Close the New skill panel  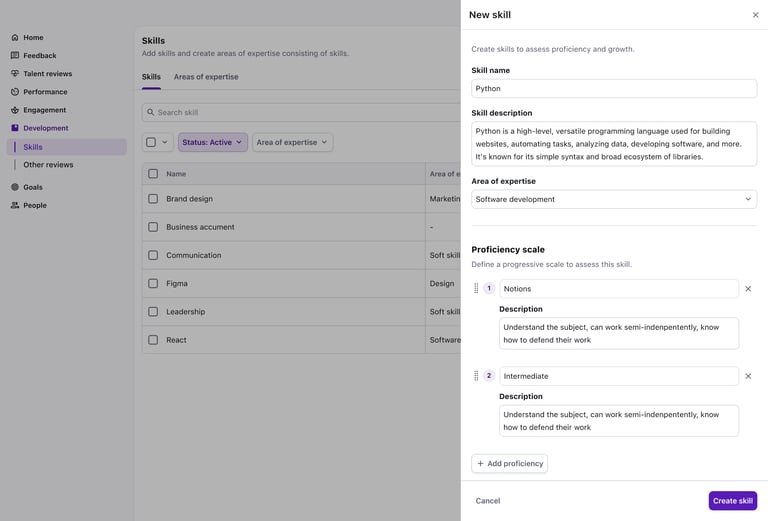[755, 15]
